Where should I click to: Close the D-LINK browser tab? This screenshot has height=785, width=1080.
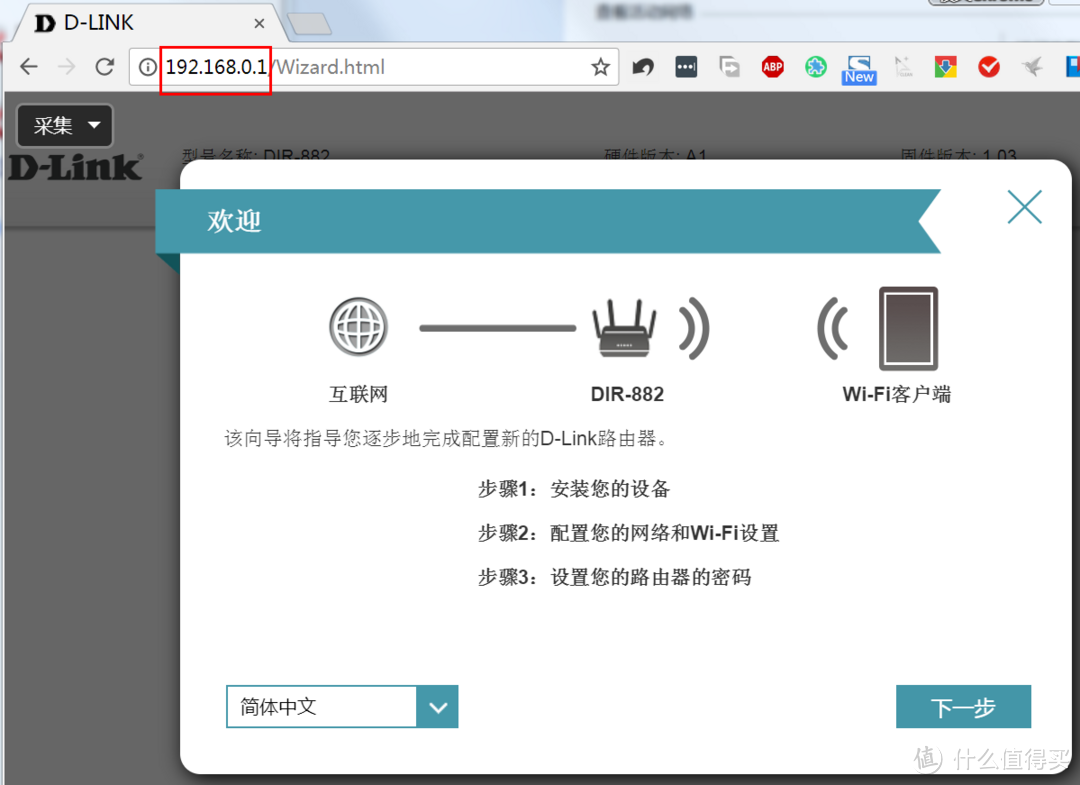coord(260,23)
